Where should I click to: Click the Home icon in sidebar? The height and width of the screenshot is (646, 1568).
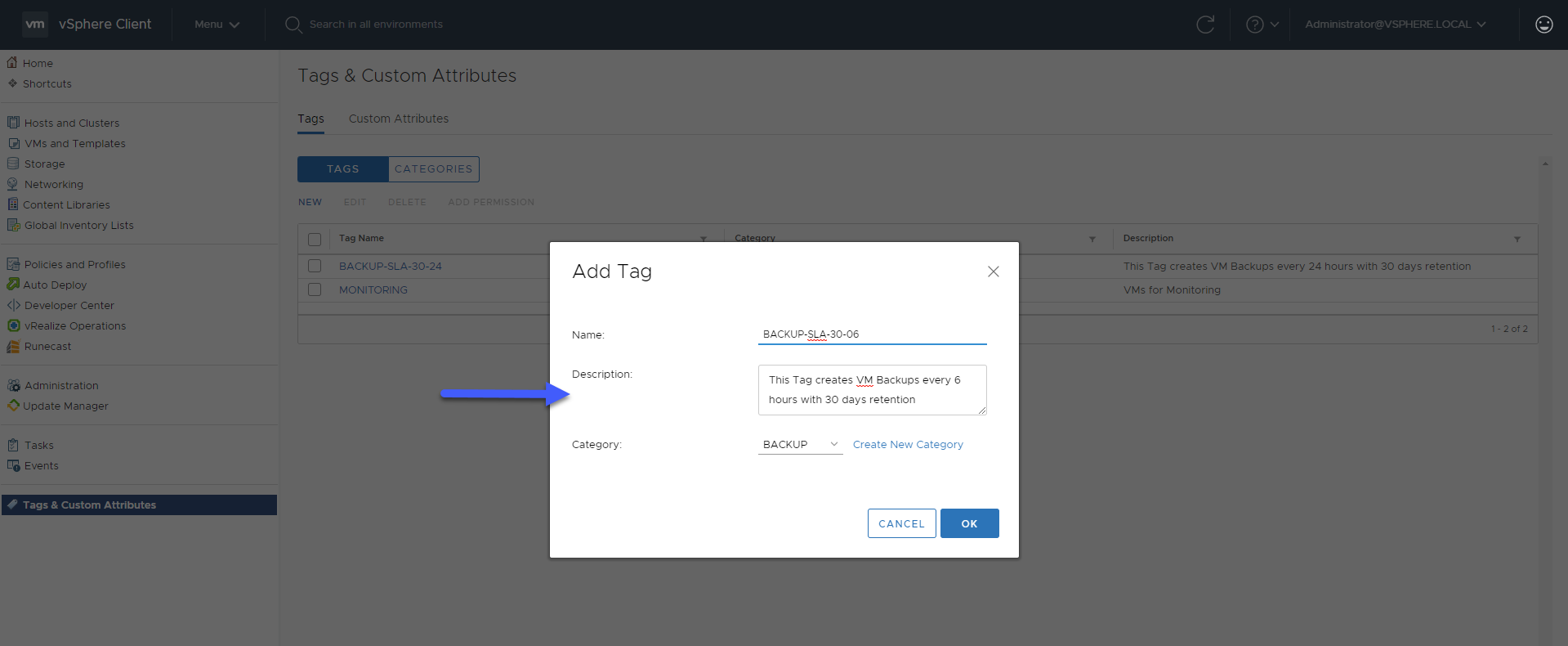(12, 62)
